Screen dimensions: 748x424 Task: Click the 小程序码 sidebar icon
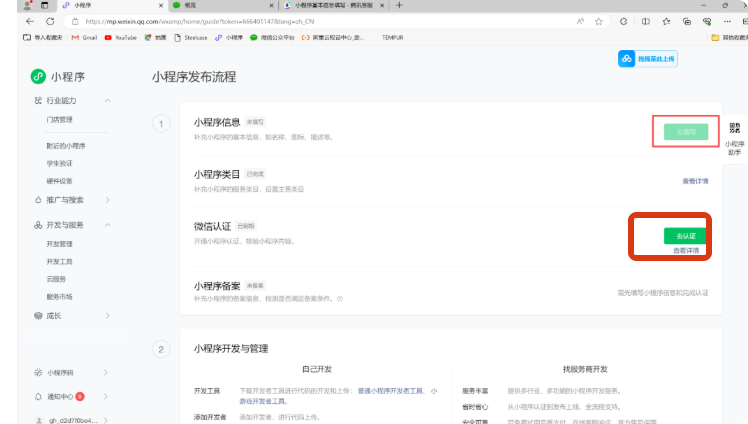tap(38, 372)
